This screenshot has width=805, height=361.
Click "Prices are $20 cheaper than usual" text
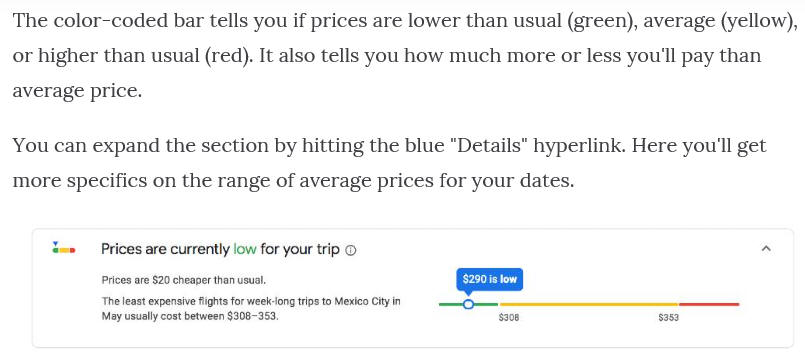click(184, 280)
